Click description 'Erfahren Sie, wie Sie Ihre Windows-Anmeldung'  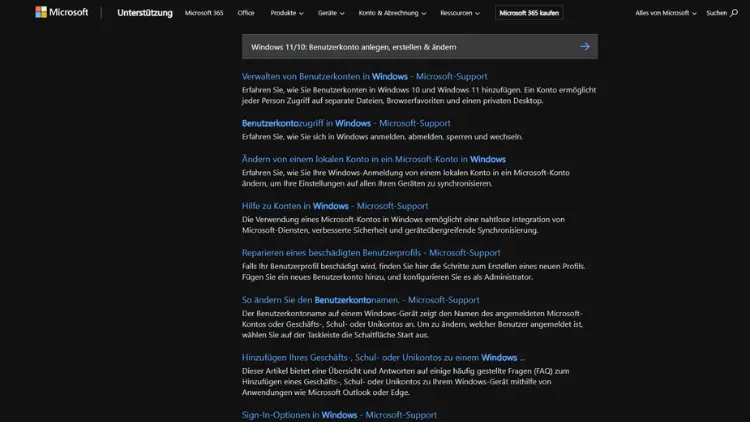tap(406, 178)
